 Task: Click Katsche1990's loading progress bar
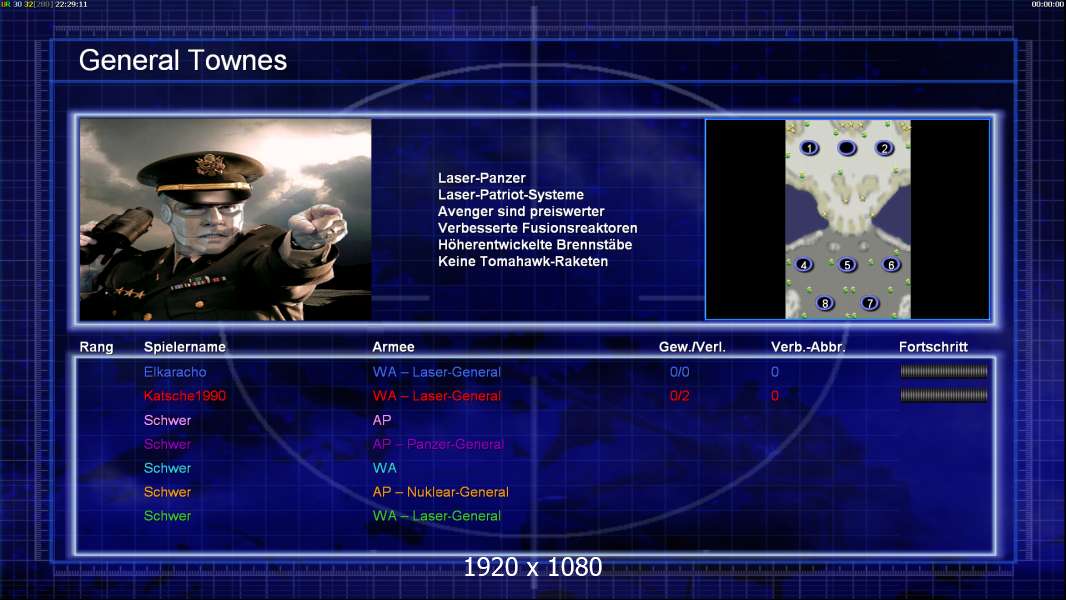pos(944,395)
